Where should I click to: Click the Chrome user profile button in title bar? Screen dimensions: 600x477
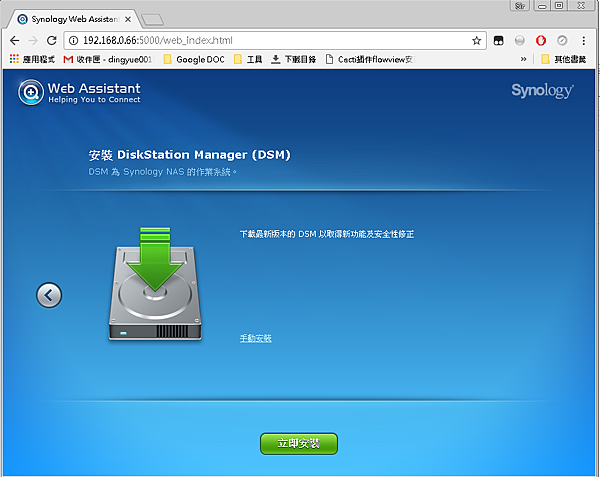coord(520,6)
